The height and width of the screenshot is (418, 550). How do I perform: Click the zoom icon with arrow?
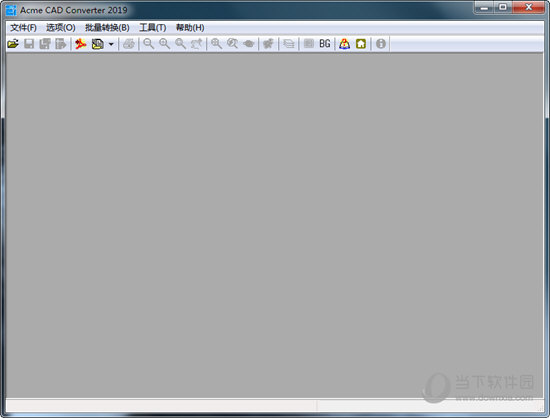[196, 44]
